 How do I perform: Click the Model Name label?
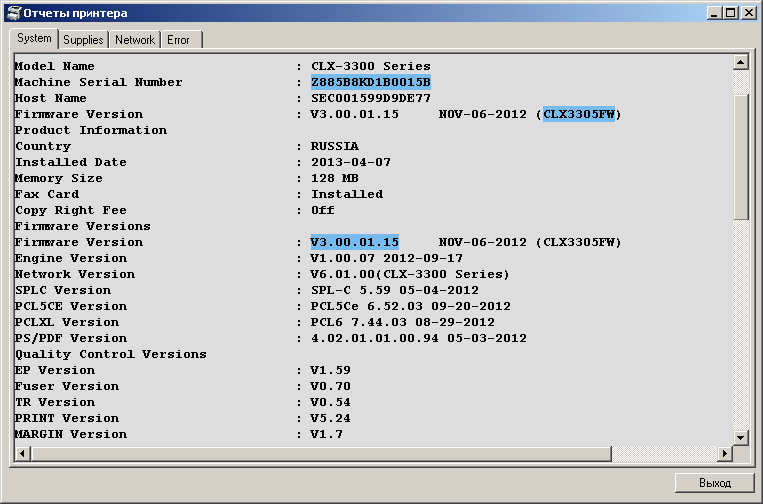[54, 66]
